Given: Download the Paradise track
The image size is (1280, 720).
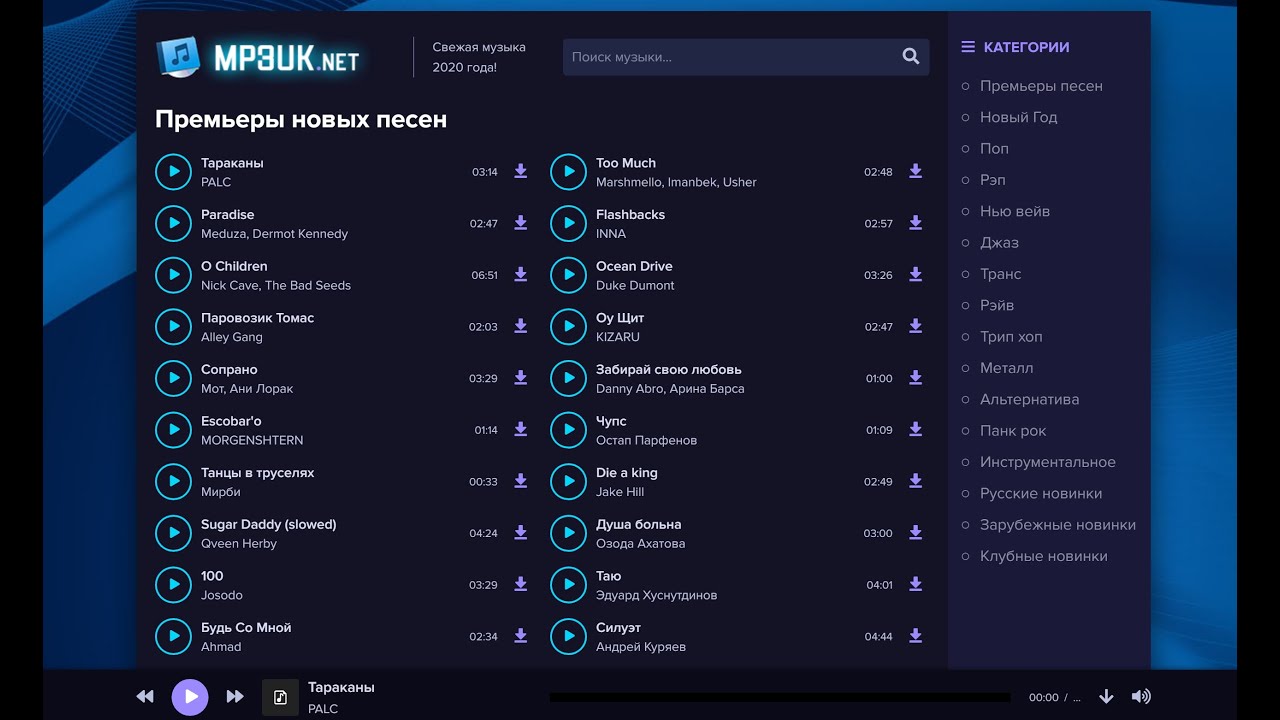Looking at the screenshot, I should click(x=520, y=223).
